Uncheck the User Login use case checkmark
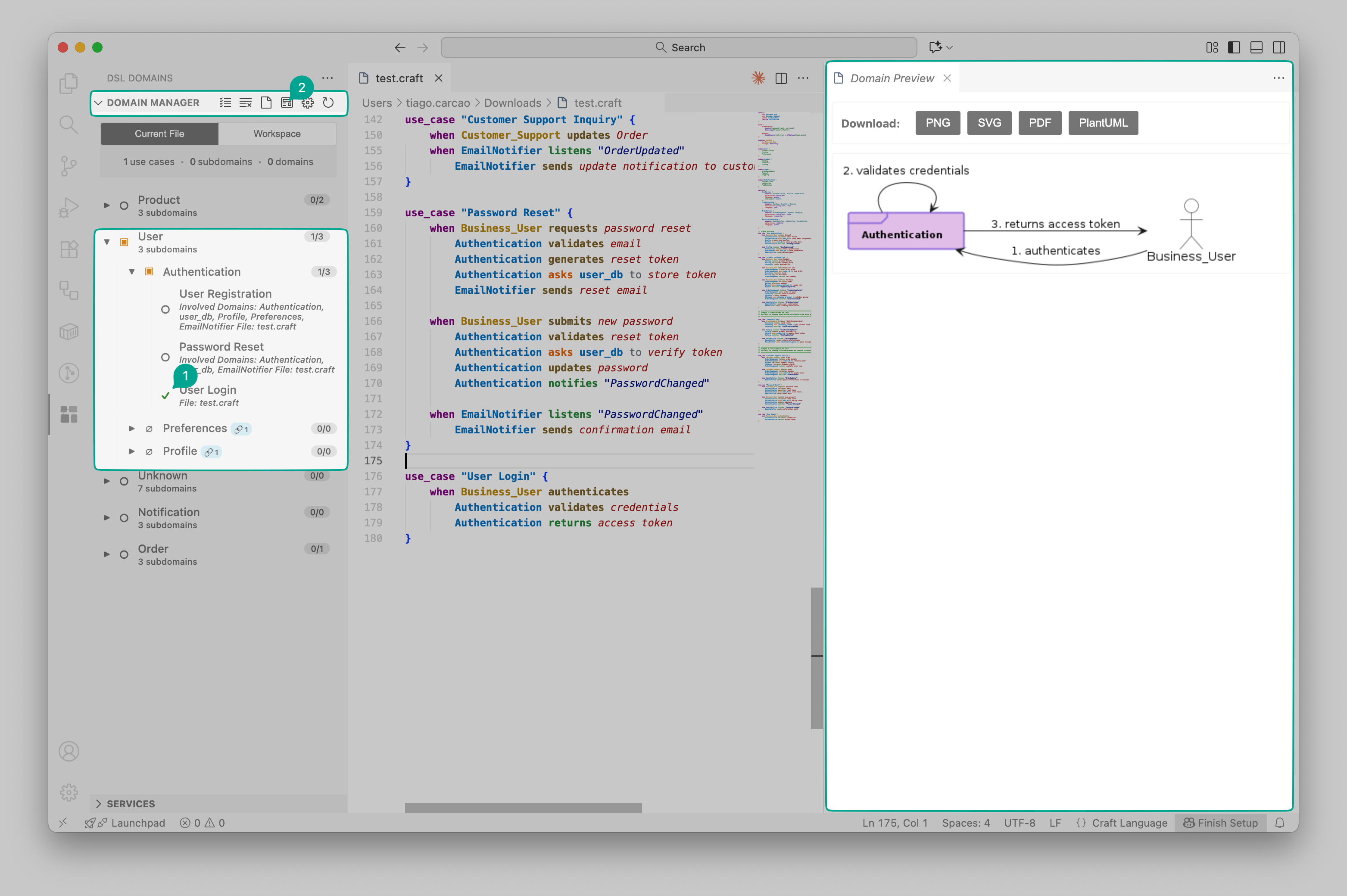Screen dimensions: 1347x896 tap(165, 395)
